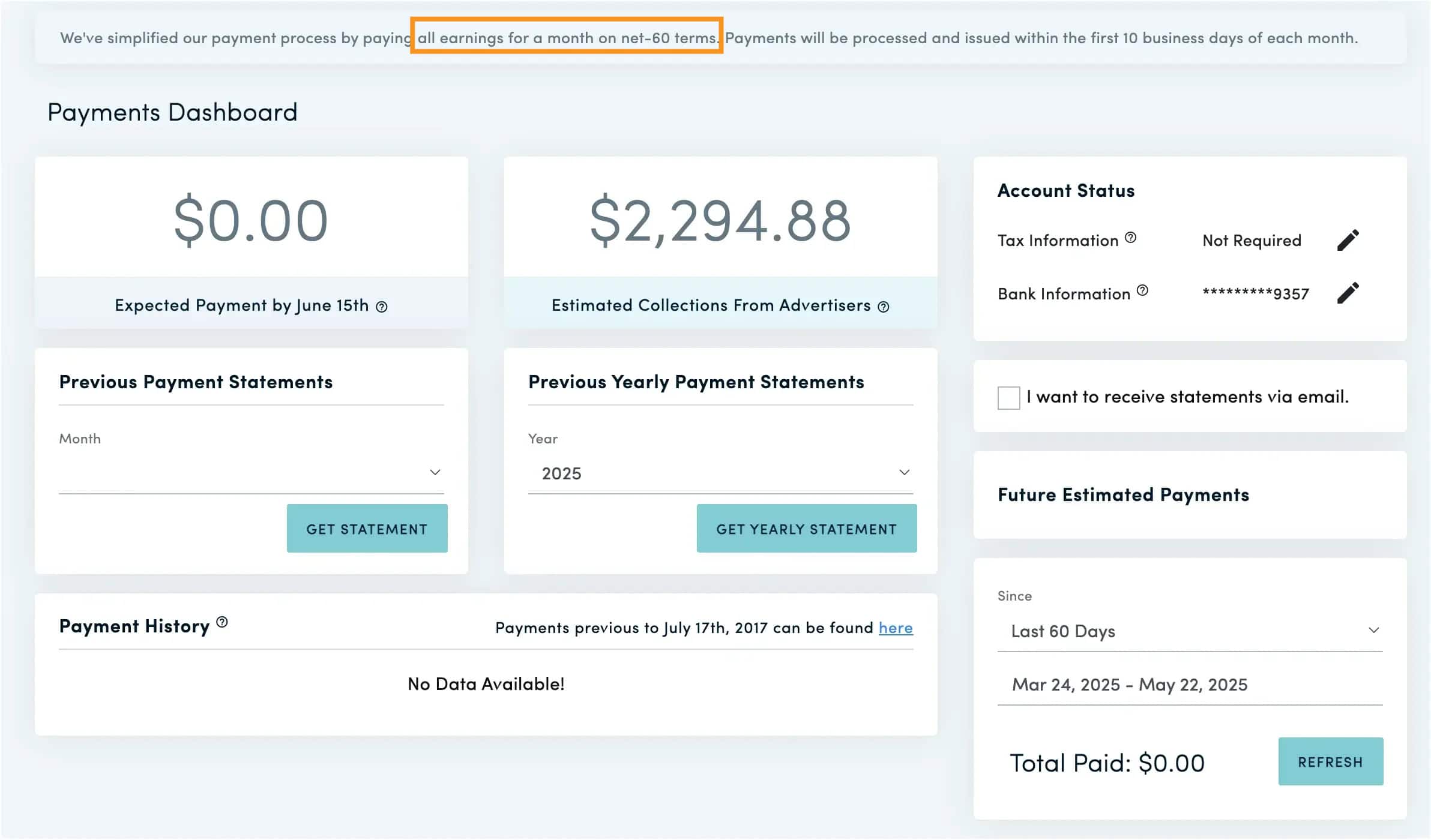Screen dimensions: 1431x840
Task: Edit Bank Information with pencil icon
Action: coord(1348,293)
